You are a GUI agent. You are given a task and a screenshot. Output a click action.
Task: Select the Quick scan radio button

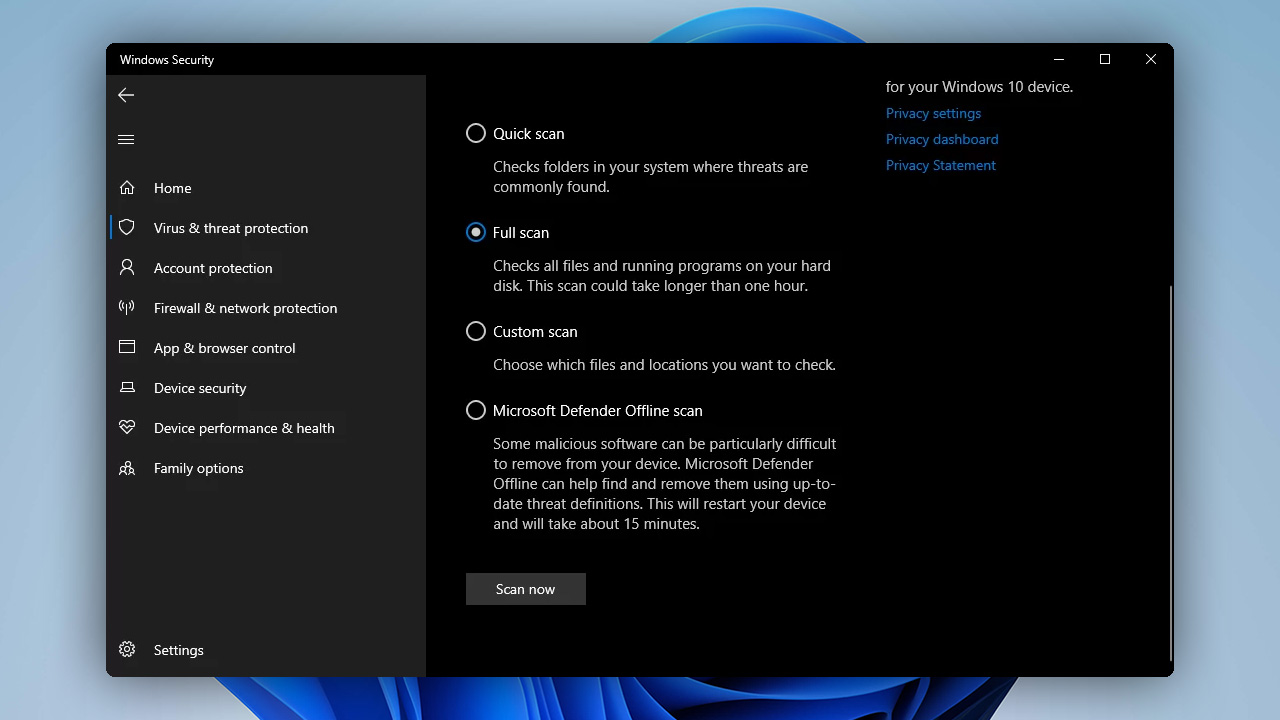pyautogui.click(x=476, y=133)
